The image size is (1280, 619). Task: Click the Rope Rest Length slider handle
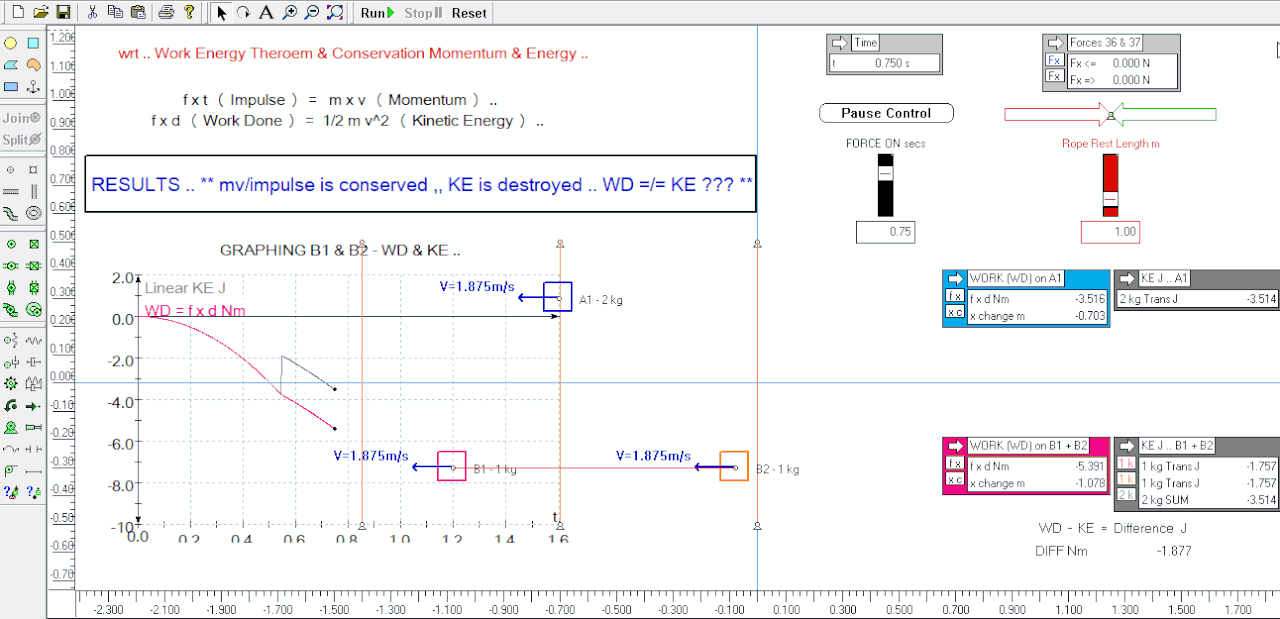click(x=1110, y=198)
